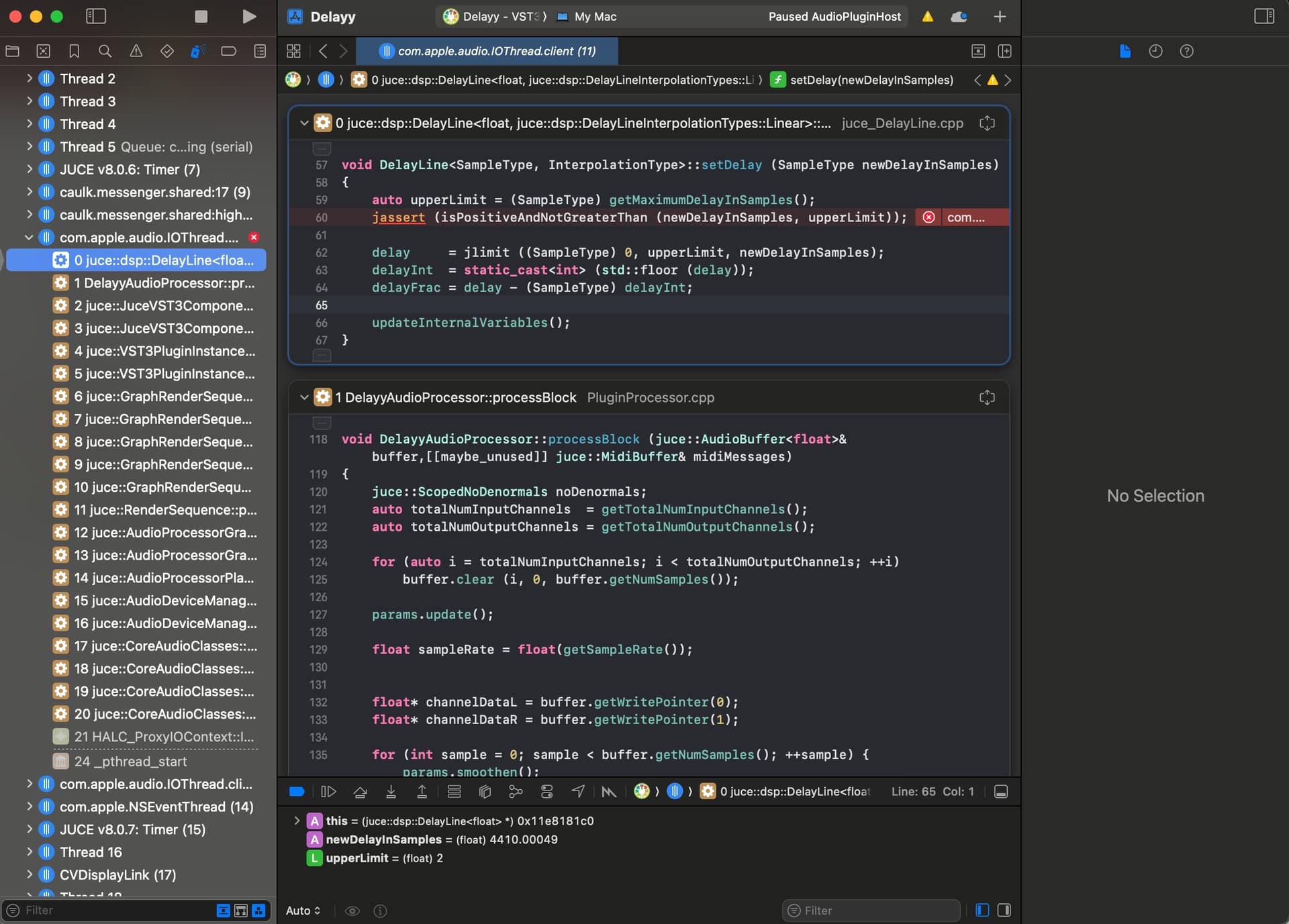Click setDelay(newDelayInSamples) in jump bar
Viewport: 1289px width, 924px height.
pyautogui.click(x=871, y=80)
